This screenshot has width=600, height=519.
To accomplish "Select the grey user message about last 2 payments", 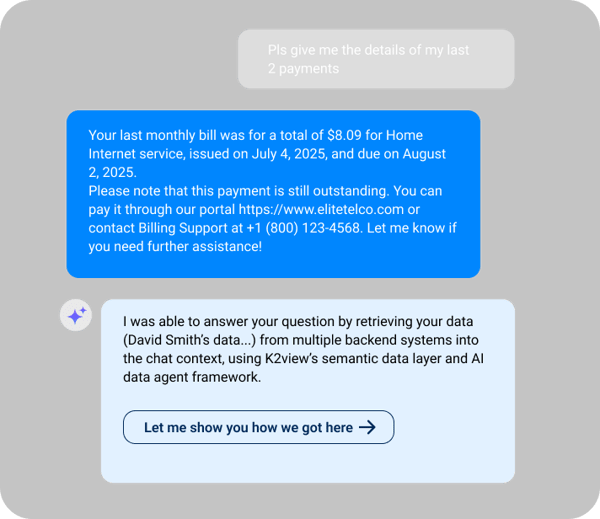I will [376, 59].
